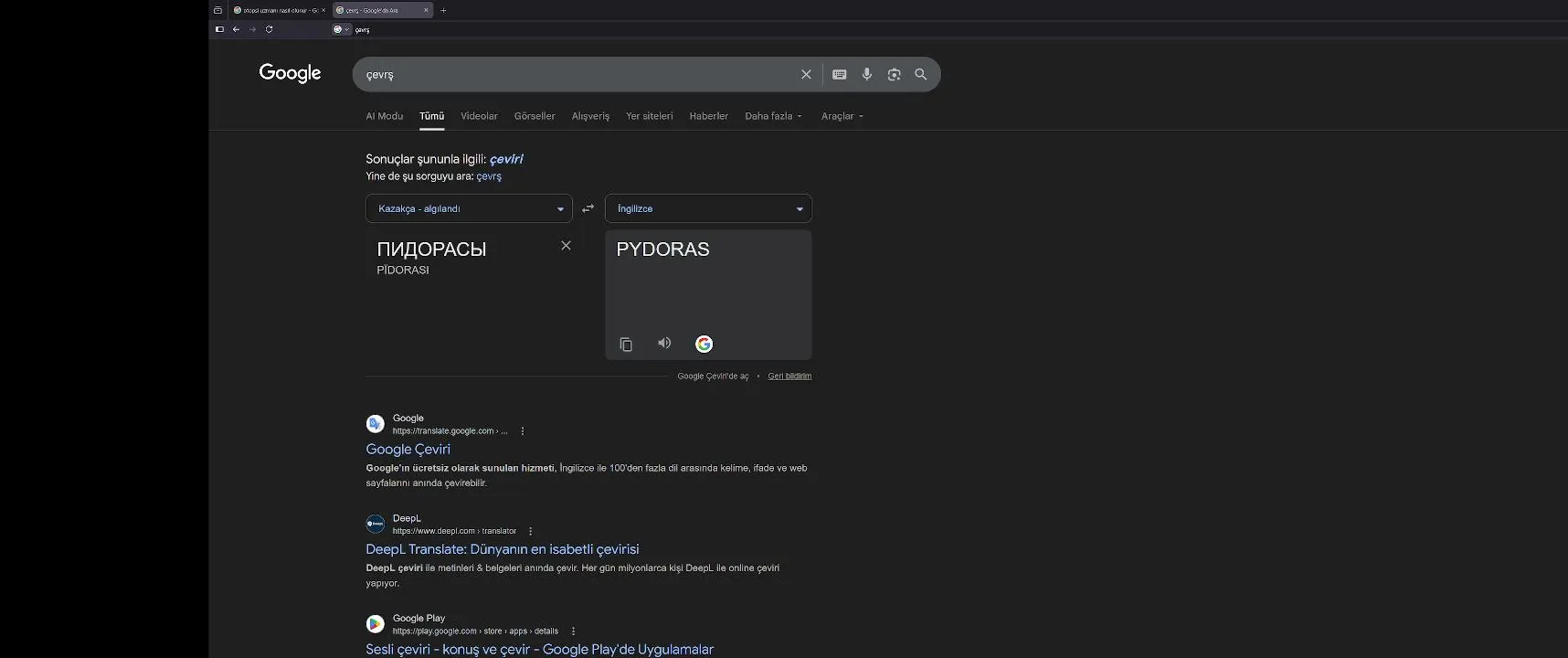Open a new browser tab
This screenshot has height=658, width=1568.
click(x=443, y=10)
